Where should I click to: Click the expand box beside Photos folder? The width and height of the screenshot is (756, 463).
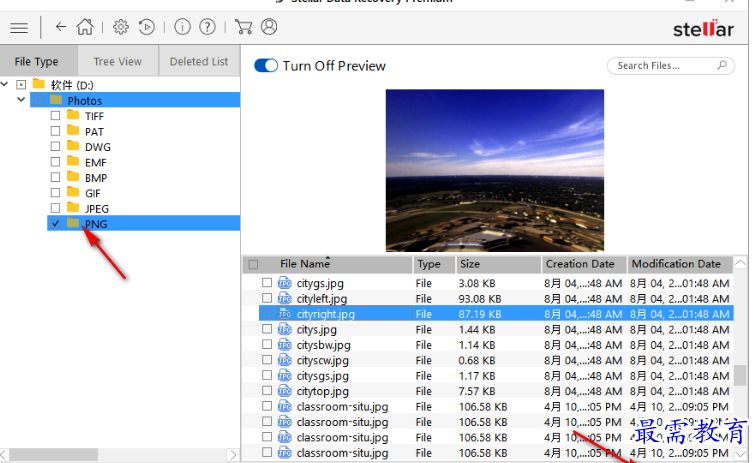39,100
